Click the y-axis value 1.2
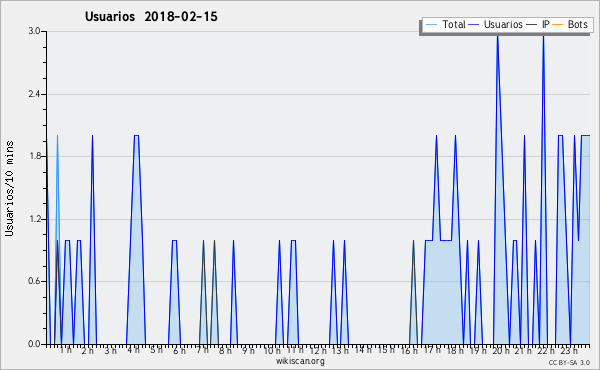 pos(34,219)
